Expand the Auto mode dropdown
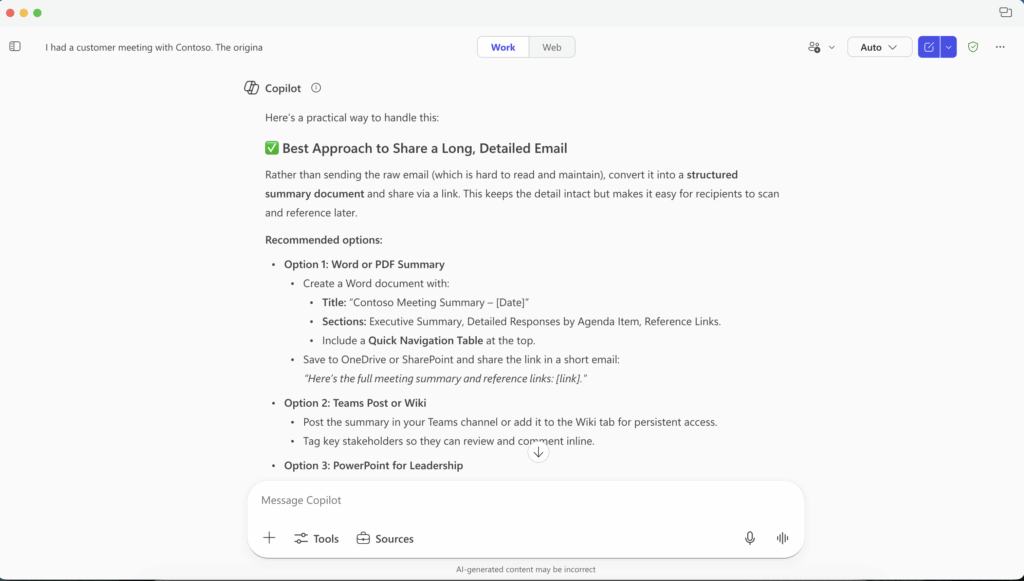Viewport: 1024px width, 581px height. point(879,47)
